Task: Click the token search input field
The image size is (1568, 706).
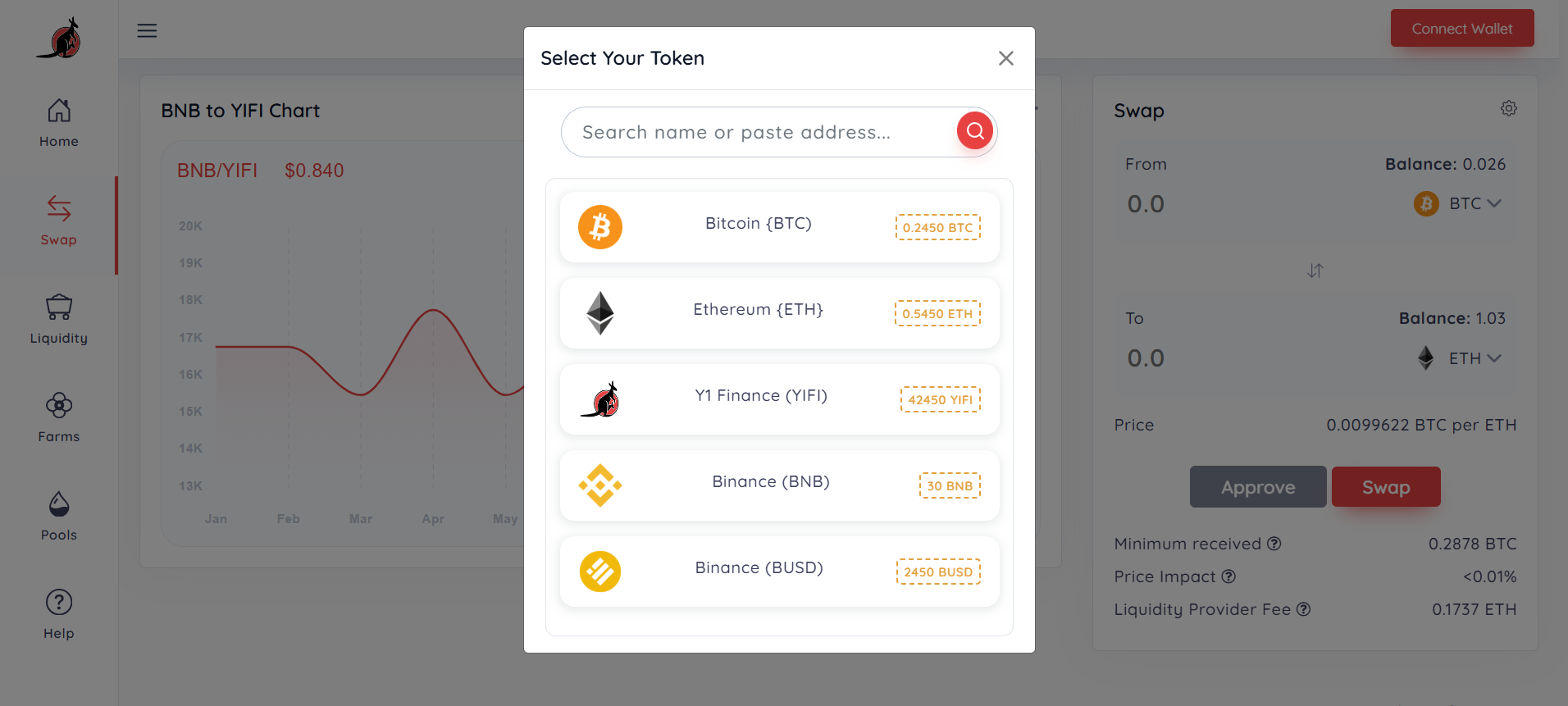Action: (x=754, y=132)
